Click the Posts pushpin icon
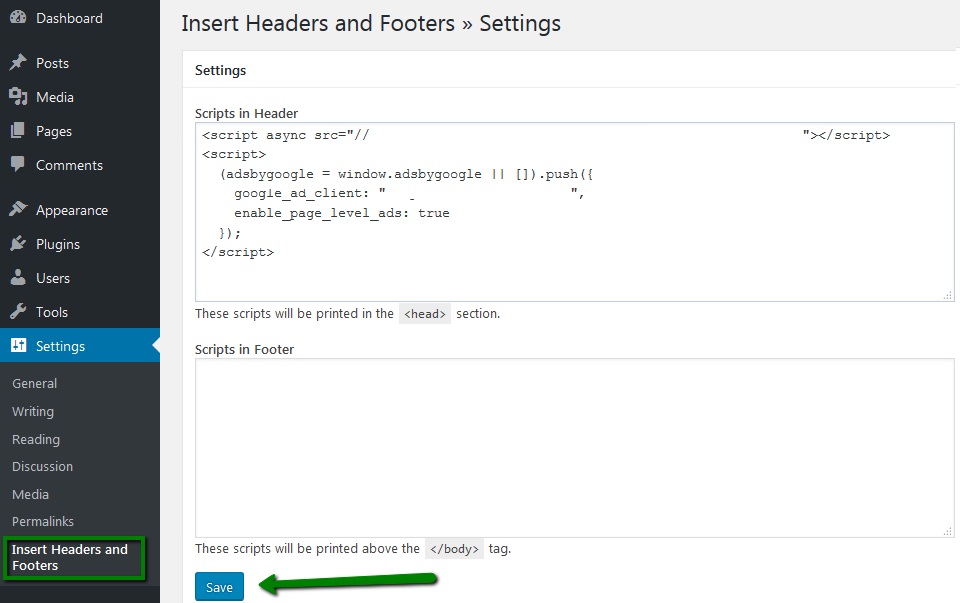The width and height of the screenshot is (960, 603). [x=18, y=62]
